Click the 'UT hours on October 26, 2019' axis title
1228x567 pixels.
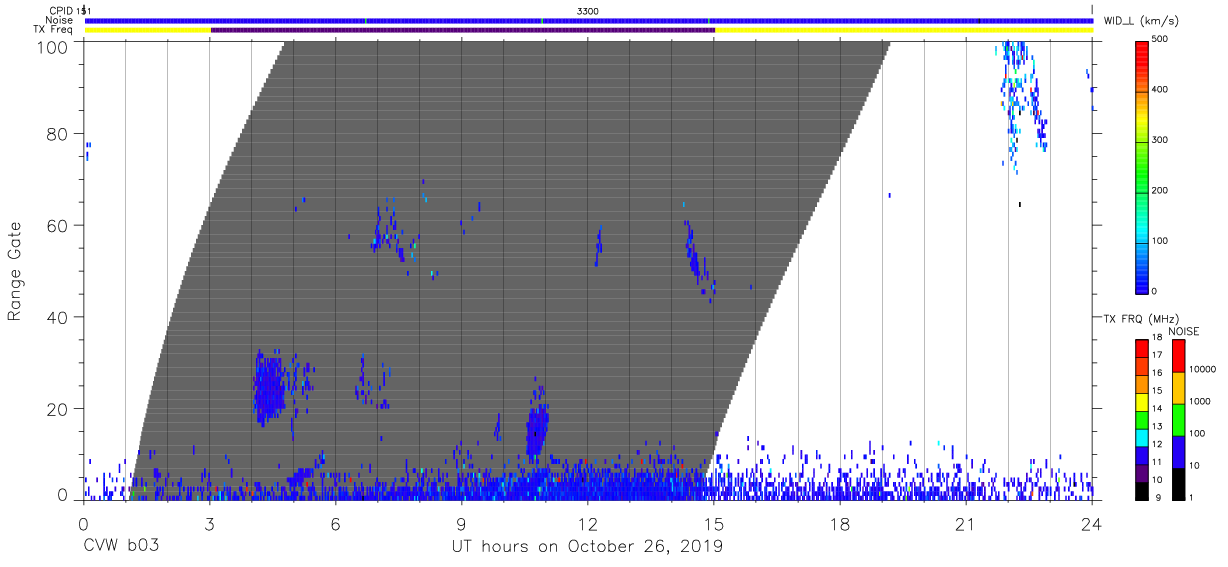click(588, 547)
